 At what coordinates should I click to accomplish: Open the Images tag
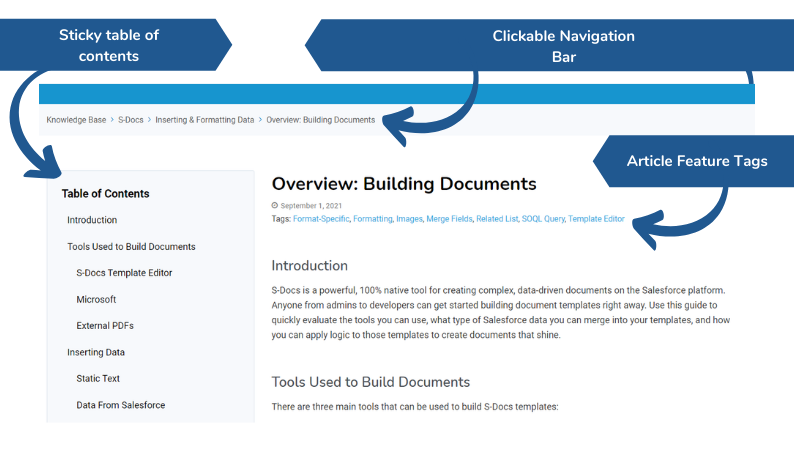click(x=409, y=219)
